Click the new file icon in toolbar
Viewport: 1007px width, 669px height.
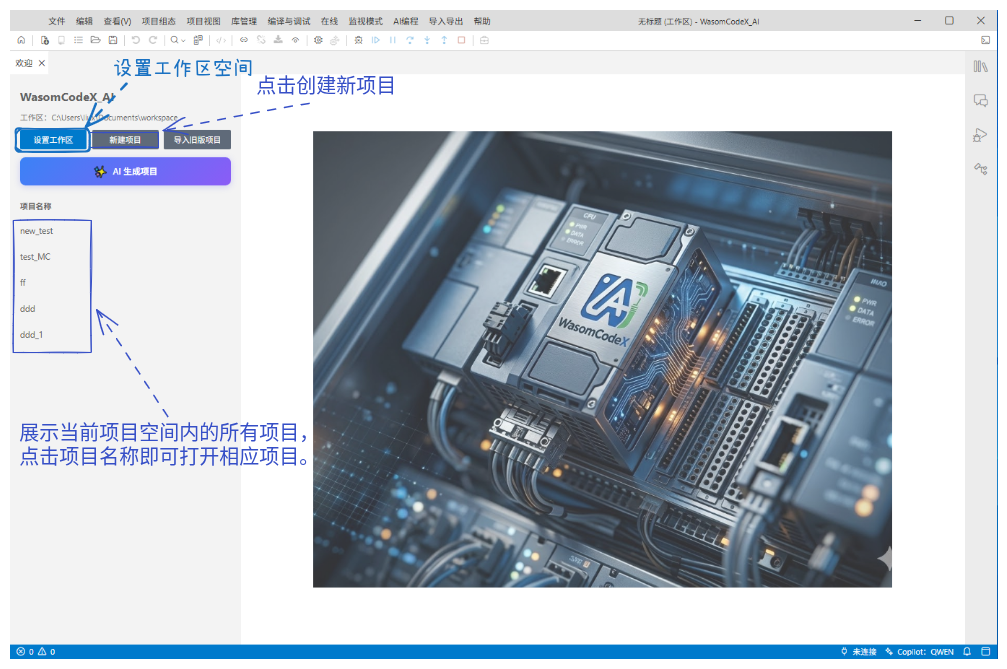click(44, 40)
